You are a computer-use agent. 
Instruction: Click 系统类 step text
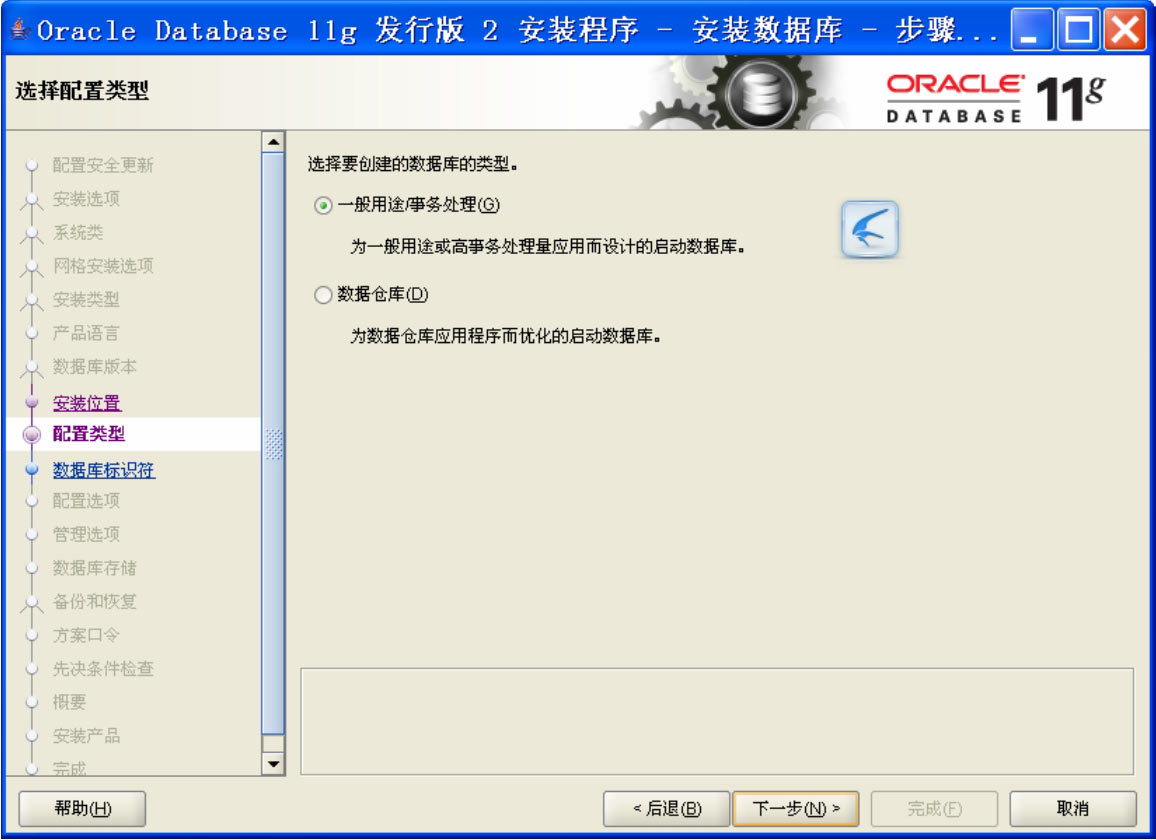click(x=78, y=232)
